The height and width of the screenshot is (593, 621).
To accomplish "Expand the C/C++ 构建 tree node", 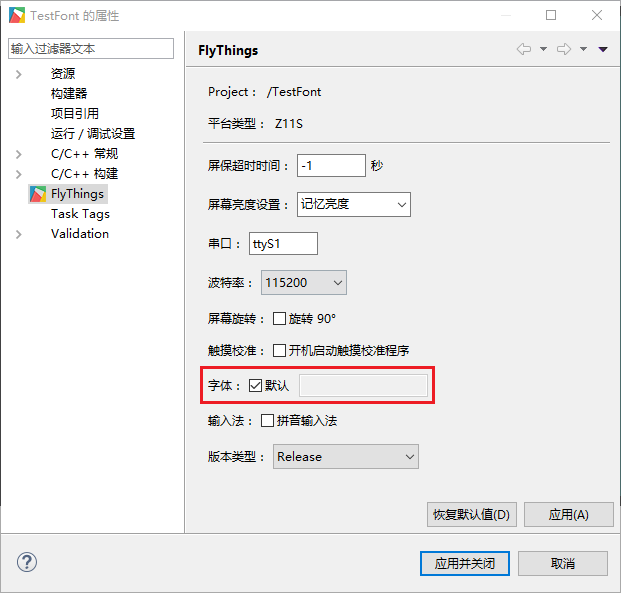I will pyautogui.click(x=18, y=174).
